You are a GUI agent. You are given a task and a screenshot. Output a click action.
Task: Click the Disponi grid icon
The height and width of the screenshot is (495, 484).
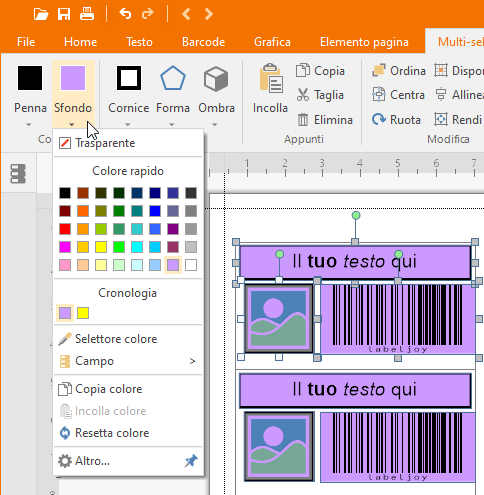click(x=441, y=71)
